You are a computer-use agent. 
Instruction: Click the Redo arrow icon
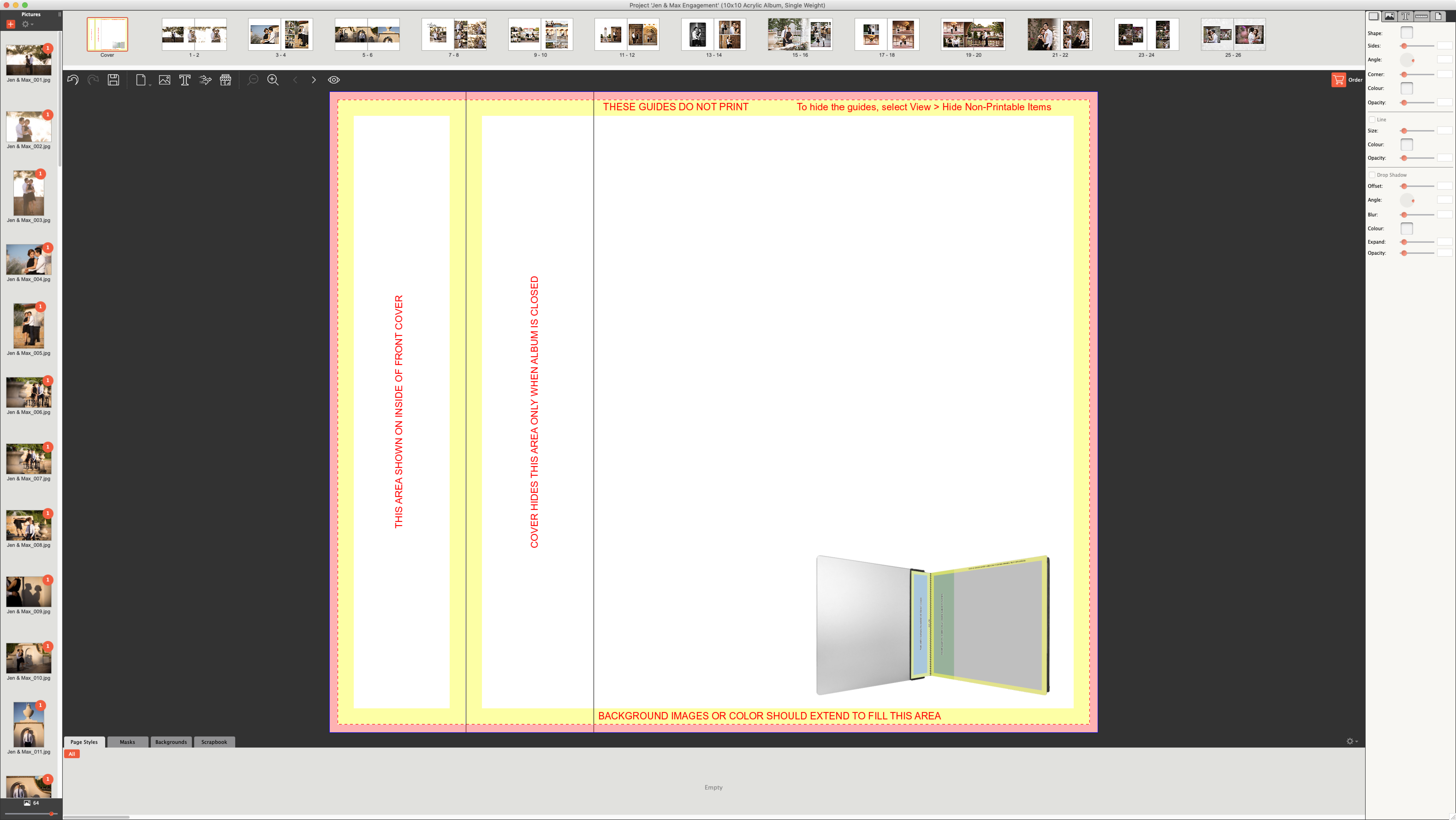93,80
